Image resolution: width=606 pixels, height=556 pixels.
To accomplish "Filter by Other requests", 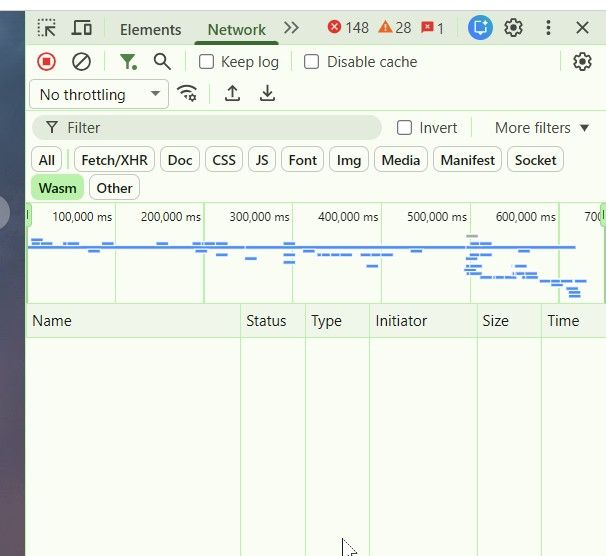I will 114,188.
